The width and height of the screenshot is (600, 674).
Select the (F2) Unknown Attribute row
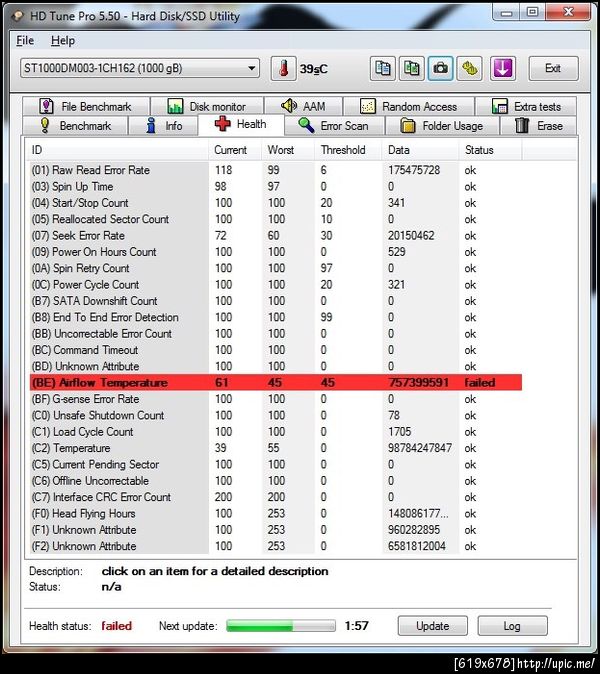click(x=276, y=546)
